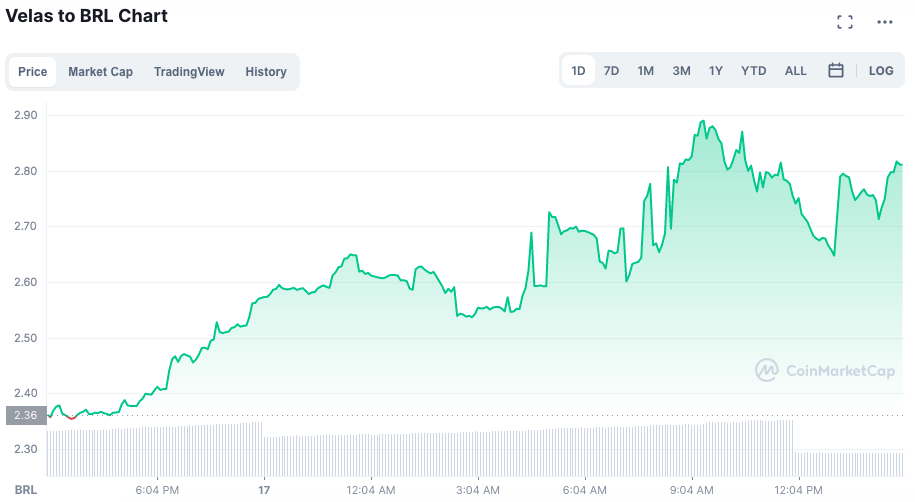
Task: Click the 2.36 opening price label
Action: [x=26, y=416]
